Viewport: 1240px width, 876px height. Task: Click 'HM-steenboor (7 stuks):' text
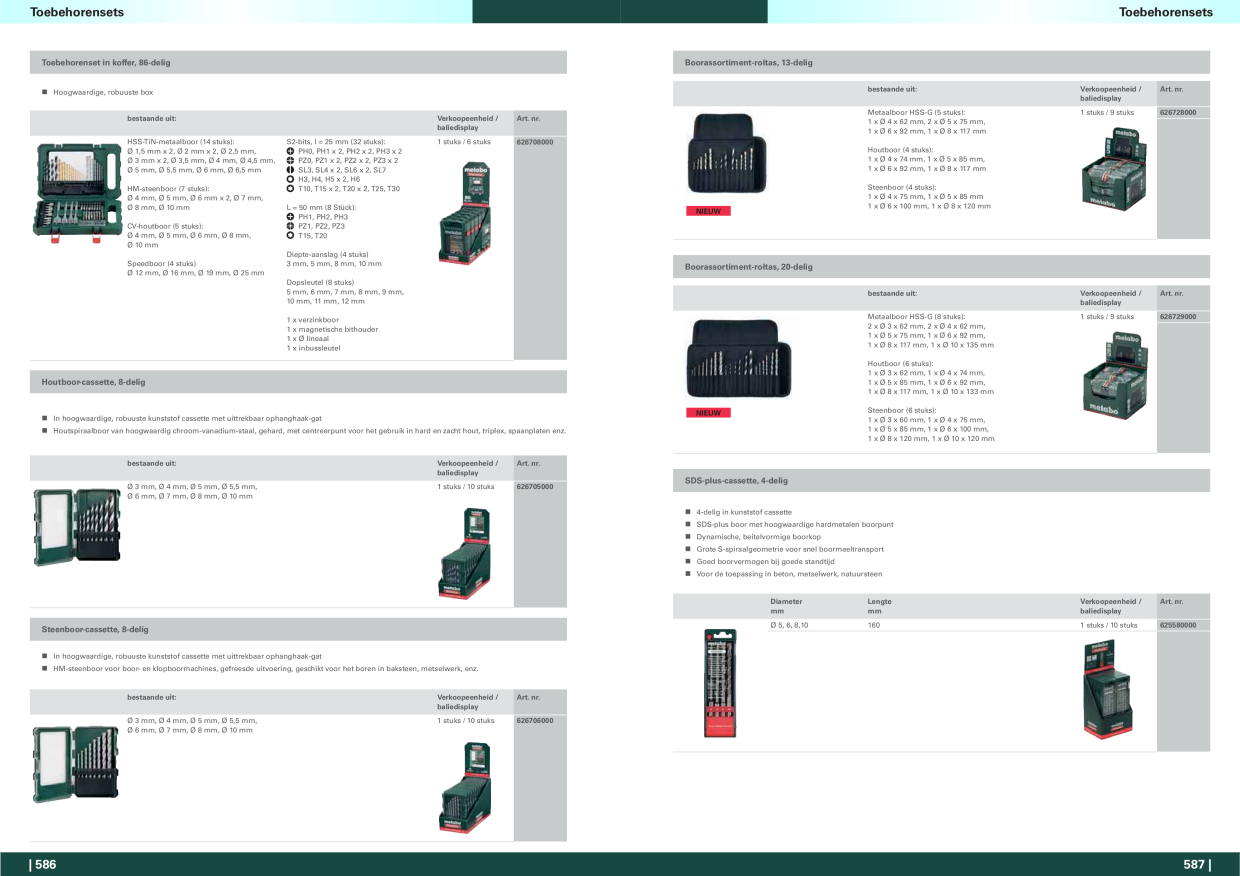click(168, 188)
